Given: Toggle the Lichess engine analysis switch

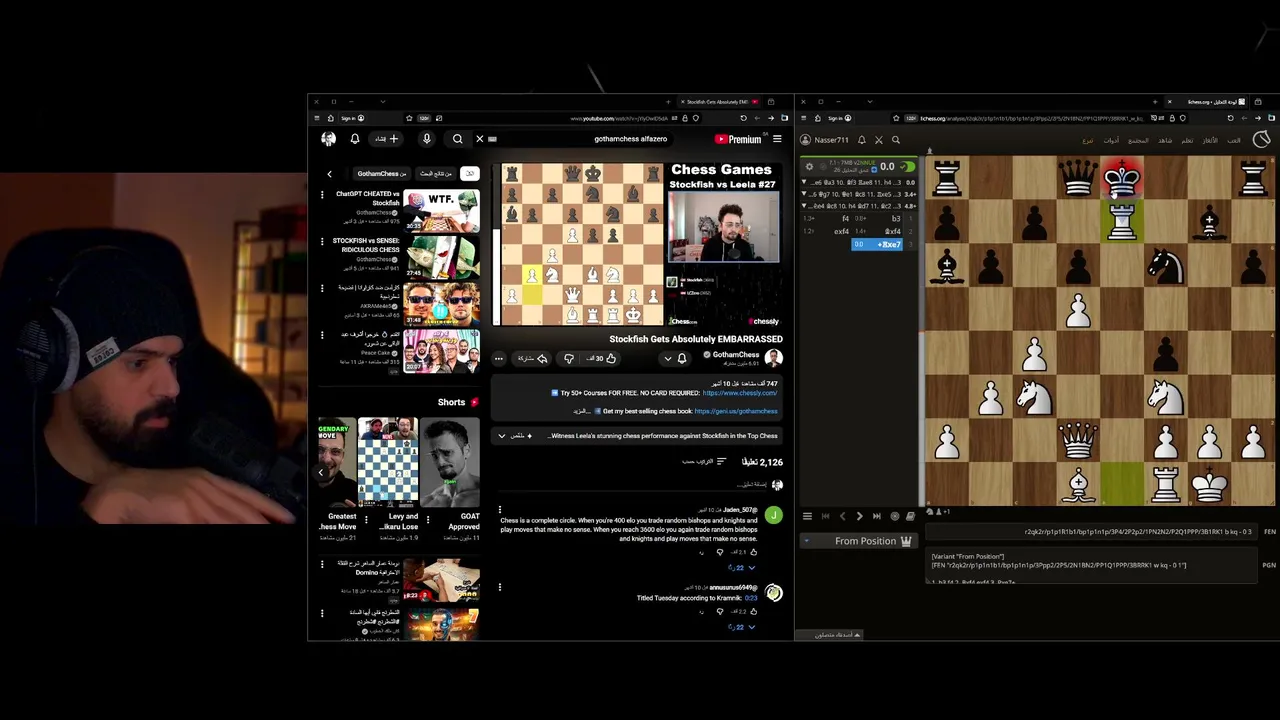Looking at the screenshot, I should point(907,167).
